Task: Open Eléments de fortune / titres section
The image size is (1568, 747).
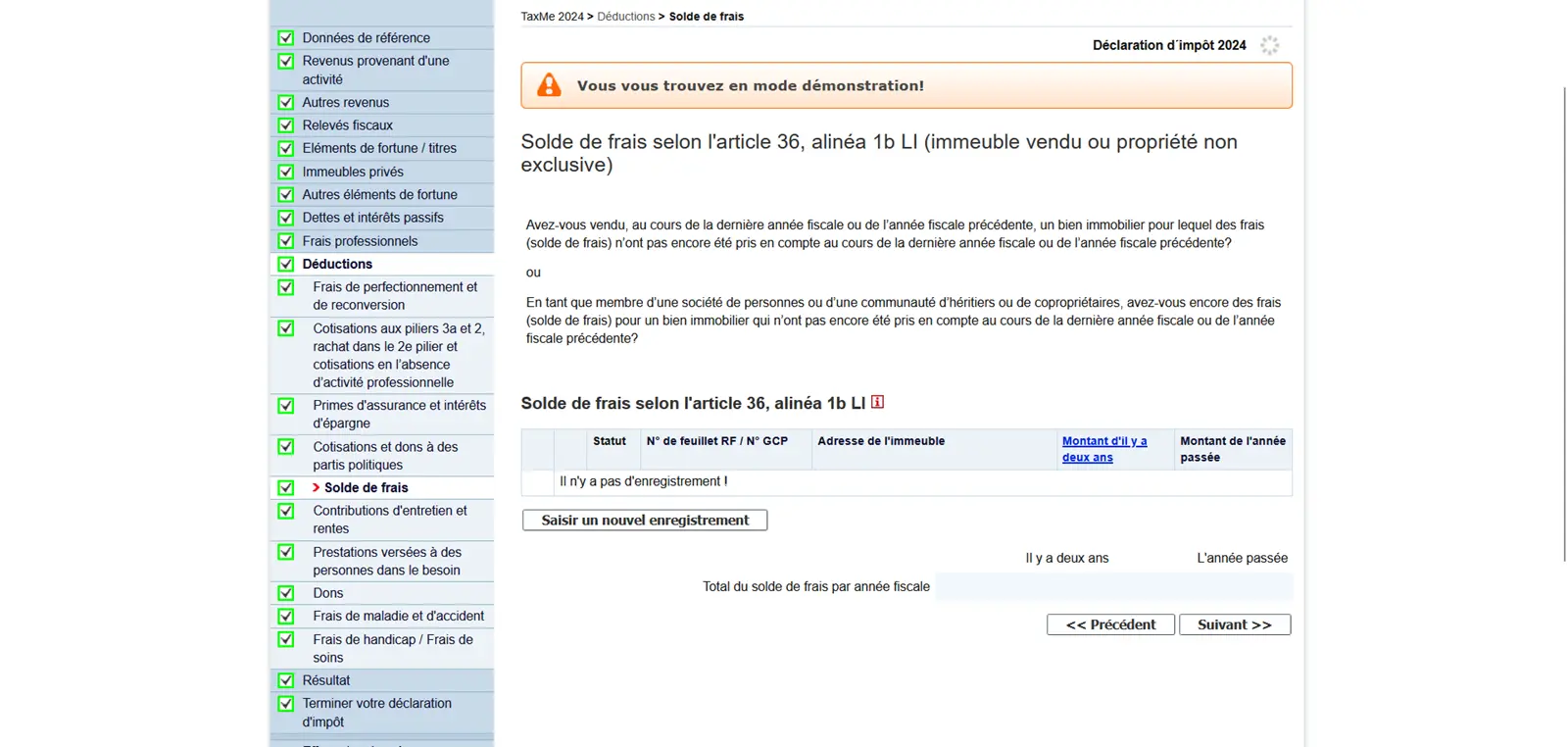Action: tap(379, 148)
